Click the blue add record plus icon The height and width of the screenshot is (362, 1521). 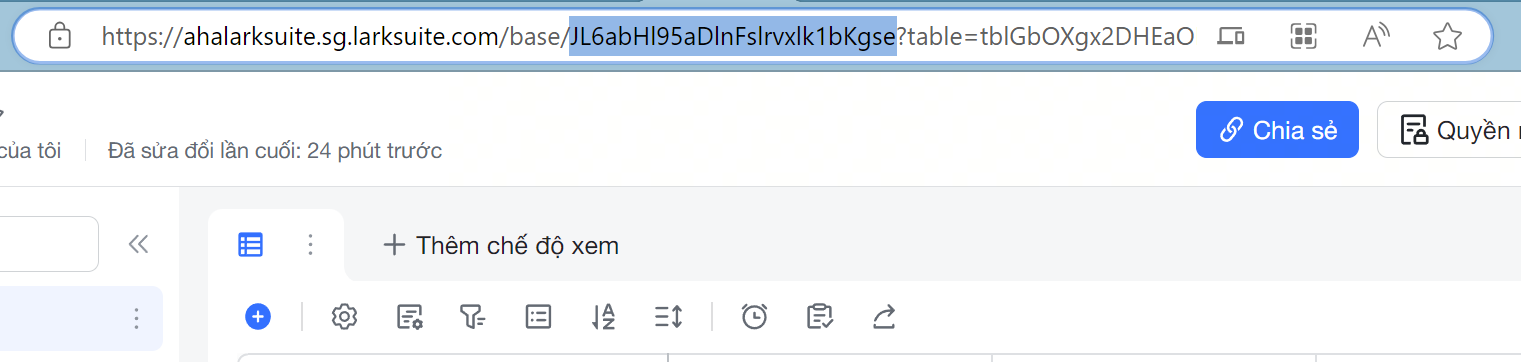[x=258, y=317]
